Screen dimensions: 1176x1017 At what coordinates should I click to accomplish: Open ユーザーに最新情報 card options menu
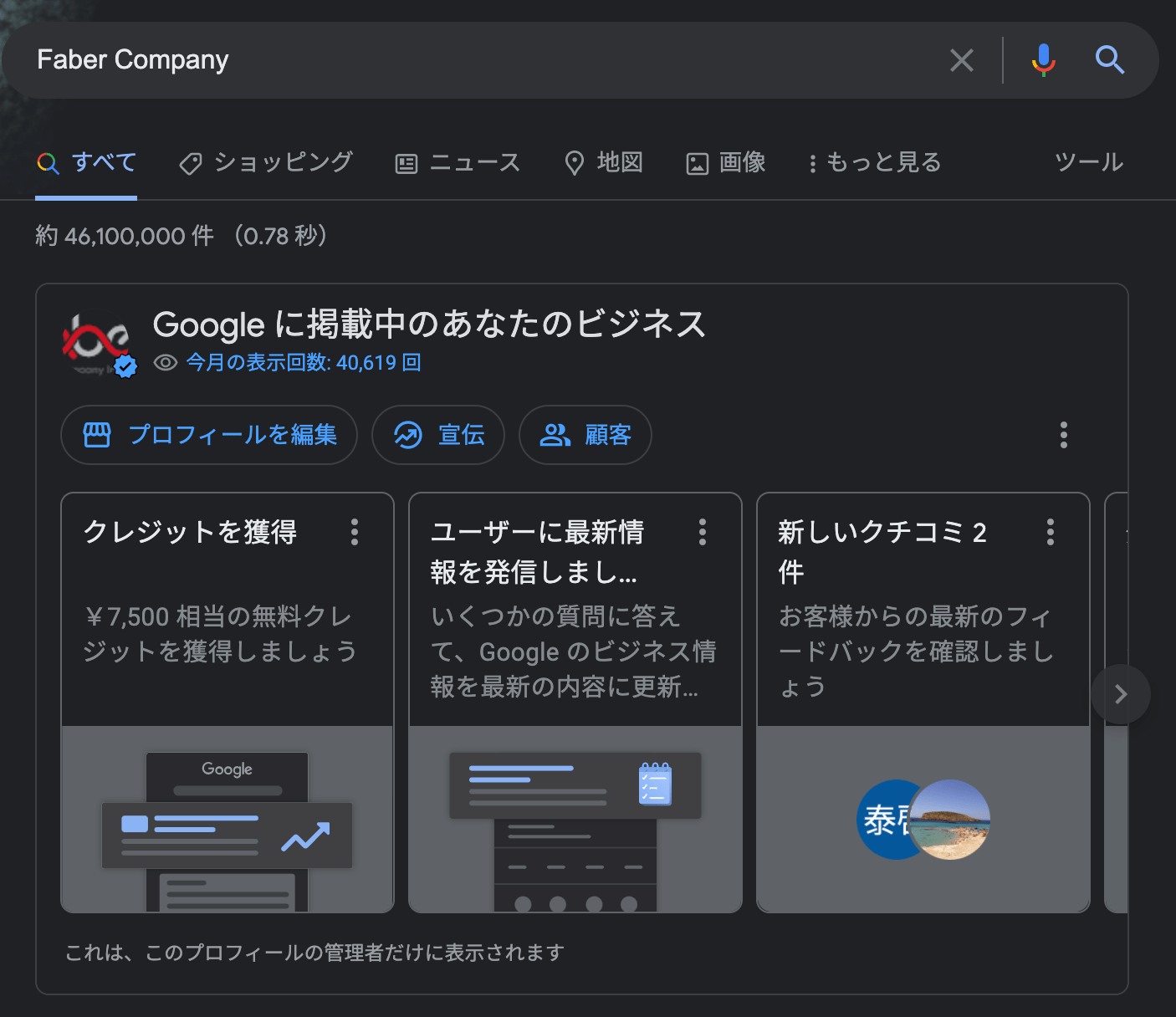click(703, 532)
